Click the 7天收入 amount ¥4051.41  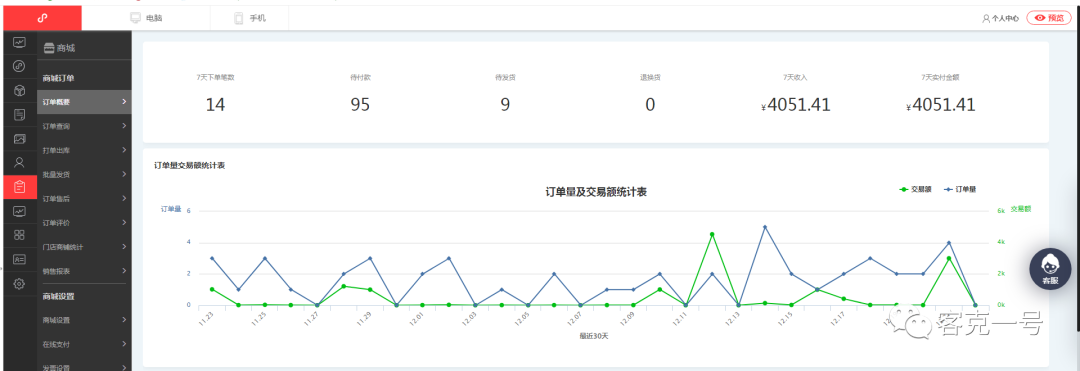tap(796, 105)
